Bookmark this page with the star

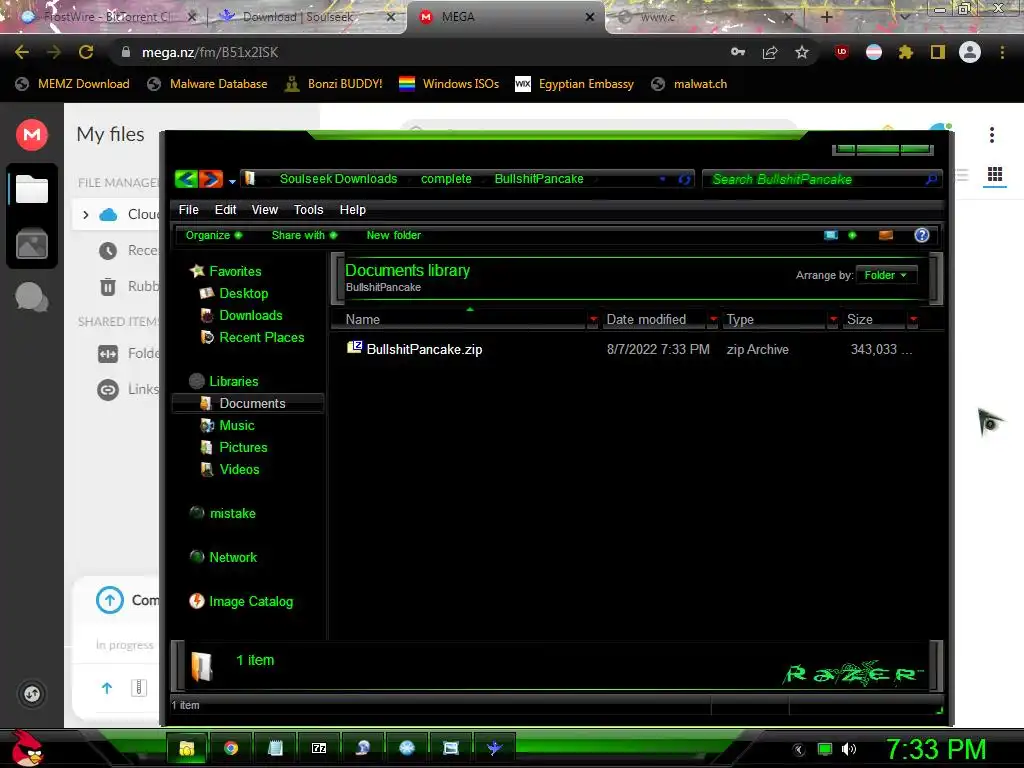click(x=802, y=52)
